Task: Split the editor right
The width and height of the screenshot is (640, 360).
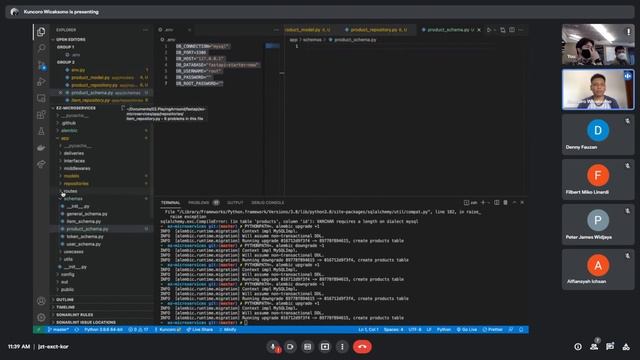Action: point(512,30)
